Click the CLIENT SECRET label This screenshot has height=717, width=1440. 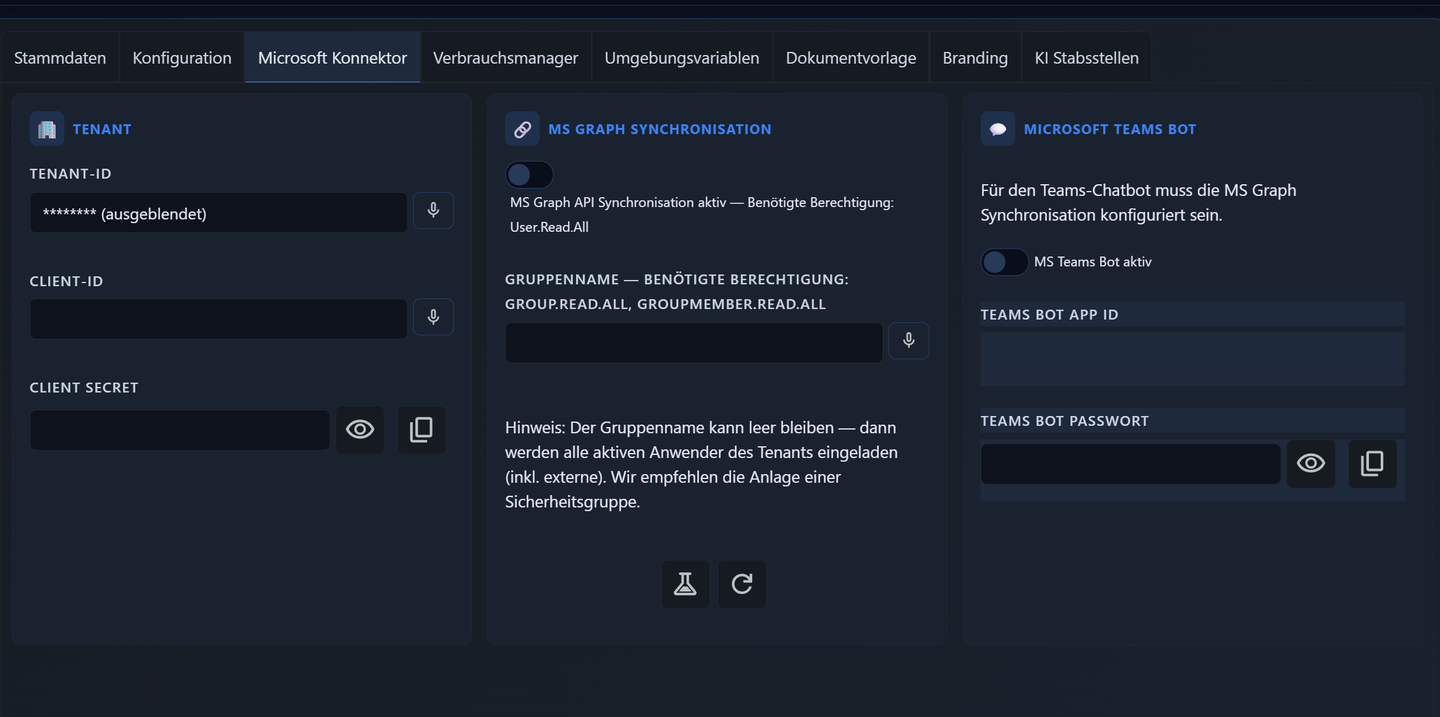click(84, 388)
